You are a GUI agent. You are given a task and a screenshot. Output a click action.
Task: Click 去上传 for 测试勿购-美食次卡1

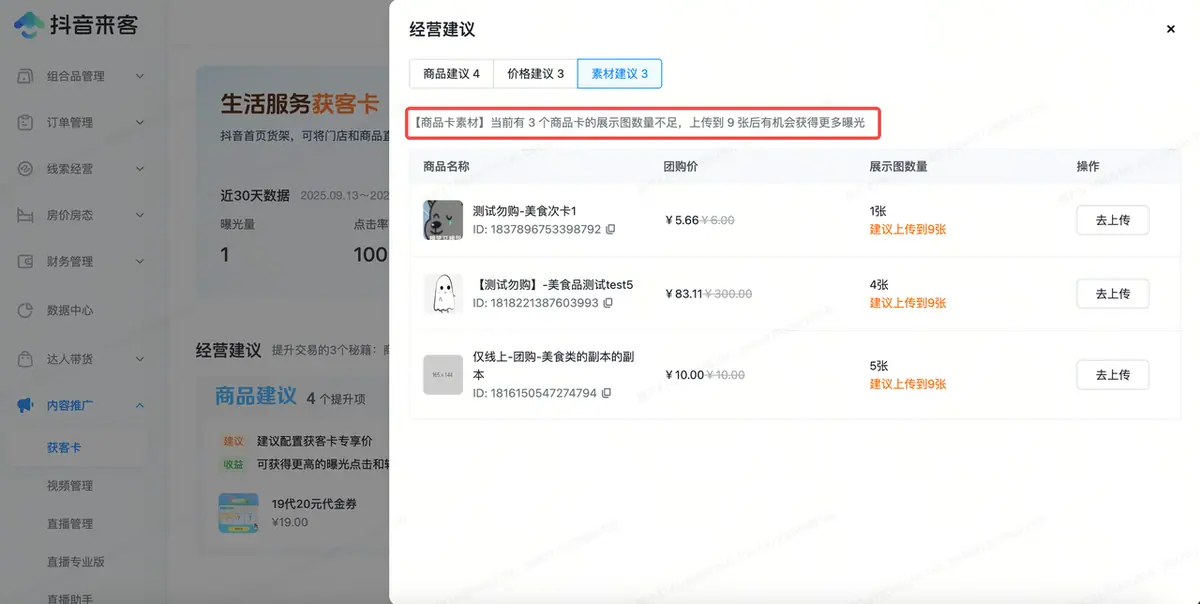tap(1112, 220)
